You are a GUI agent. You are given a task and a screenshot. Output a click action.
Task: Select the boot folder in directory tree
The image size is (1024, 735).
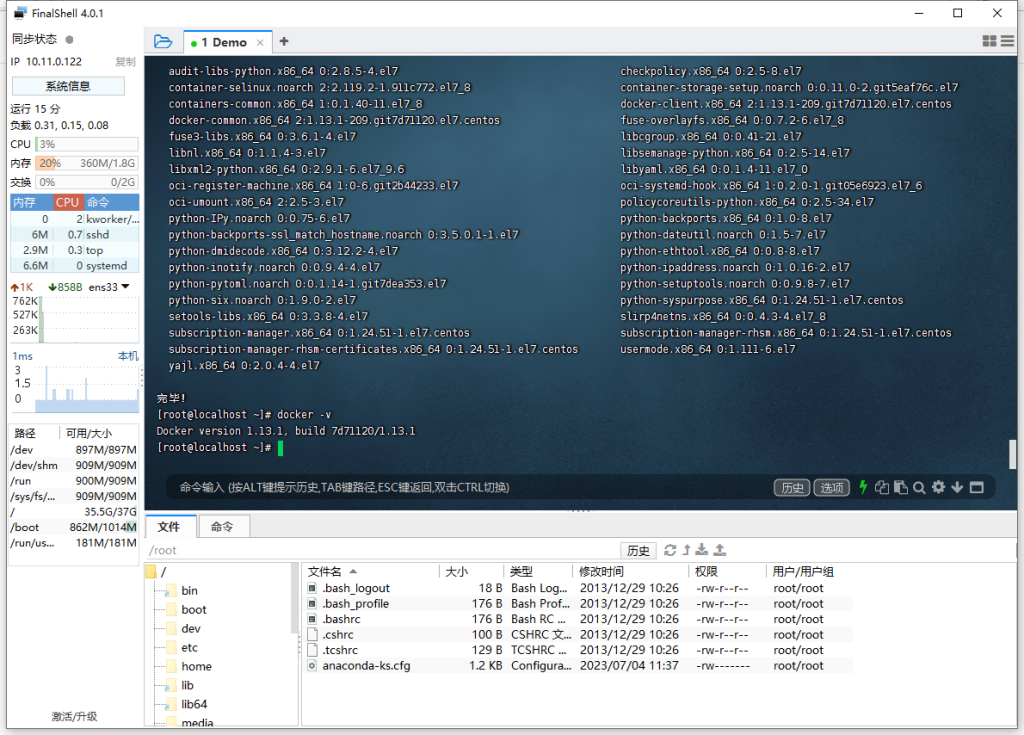pos(193,610)
